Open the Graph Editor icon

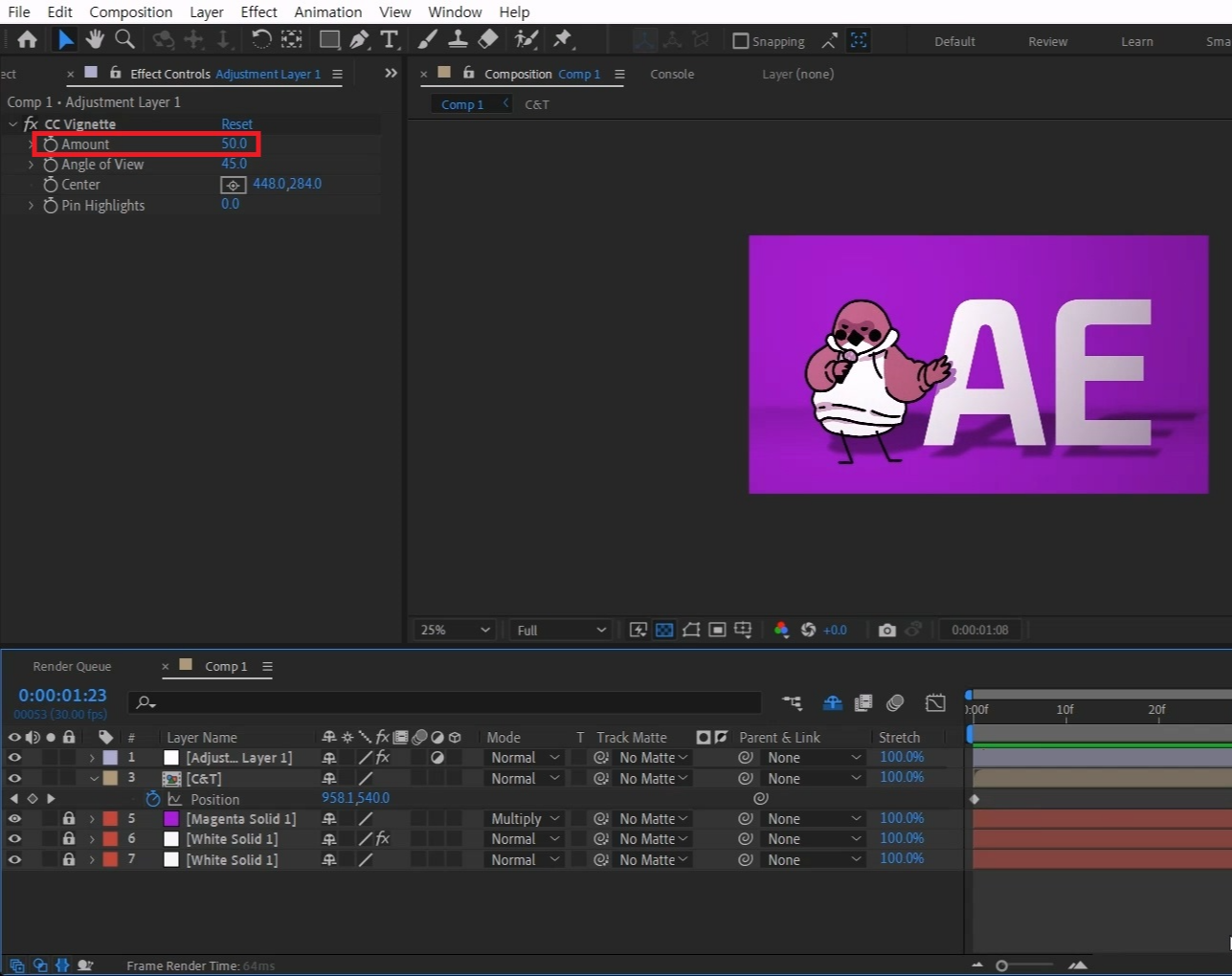point(935,703)
